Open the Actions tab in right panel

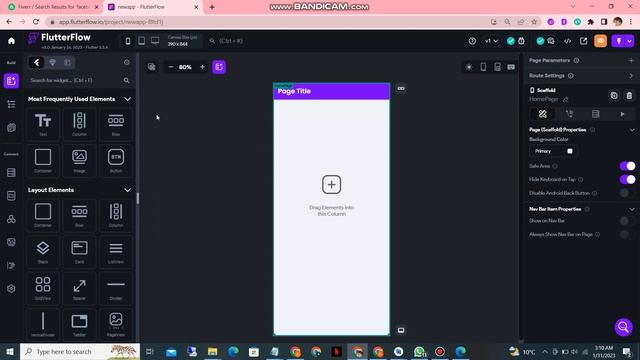(569, 114)
